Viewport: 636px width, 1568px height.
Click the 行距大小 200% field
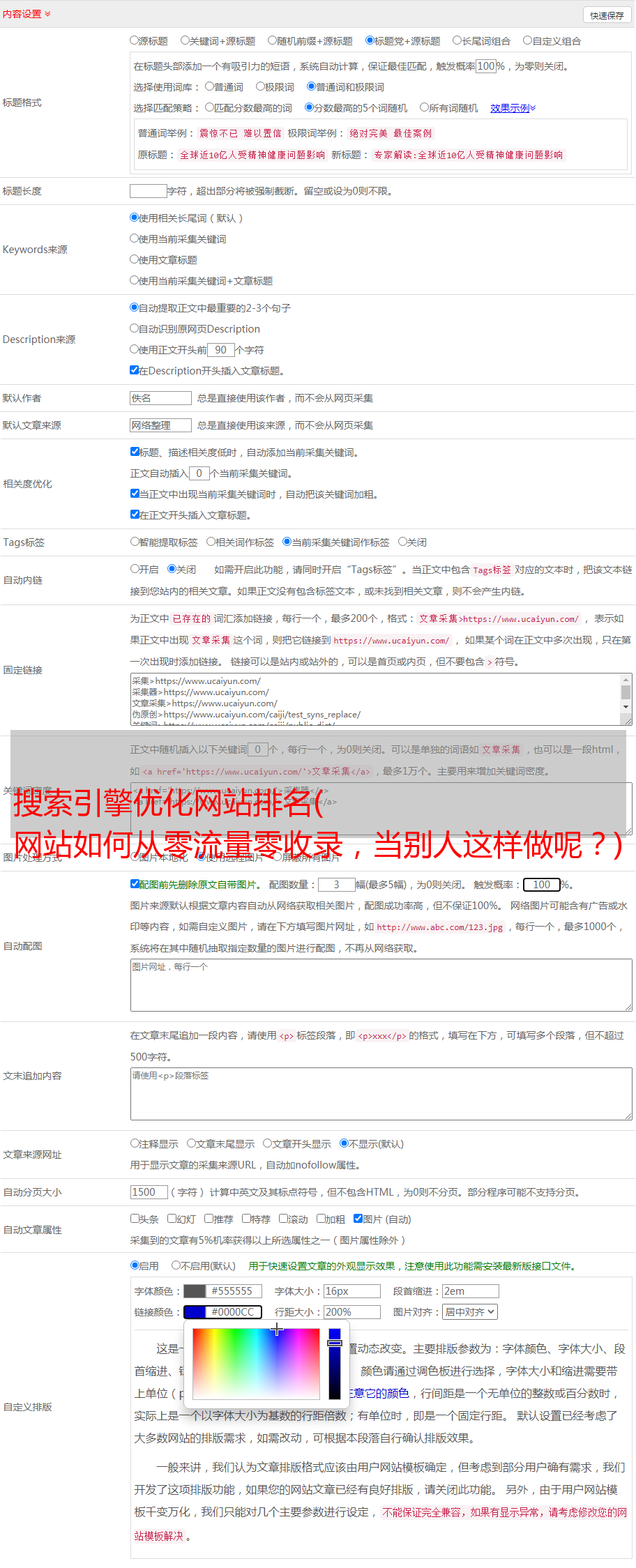352,1312
